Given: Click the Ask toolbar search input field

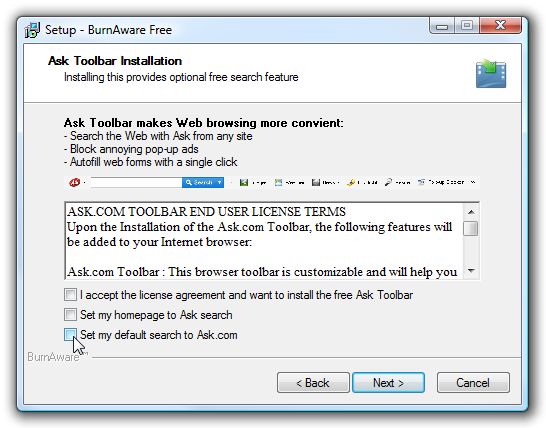Looking at the screenshot, I should (136, 182).
